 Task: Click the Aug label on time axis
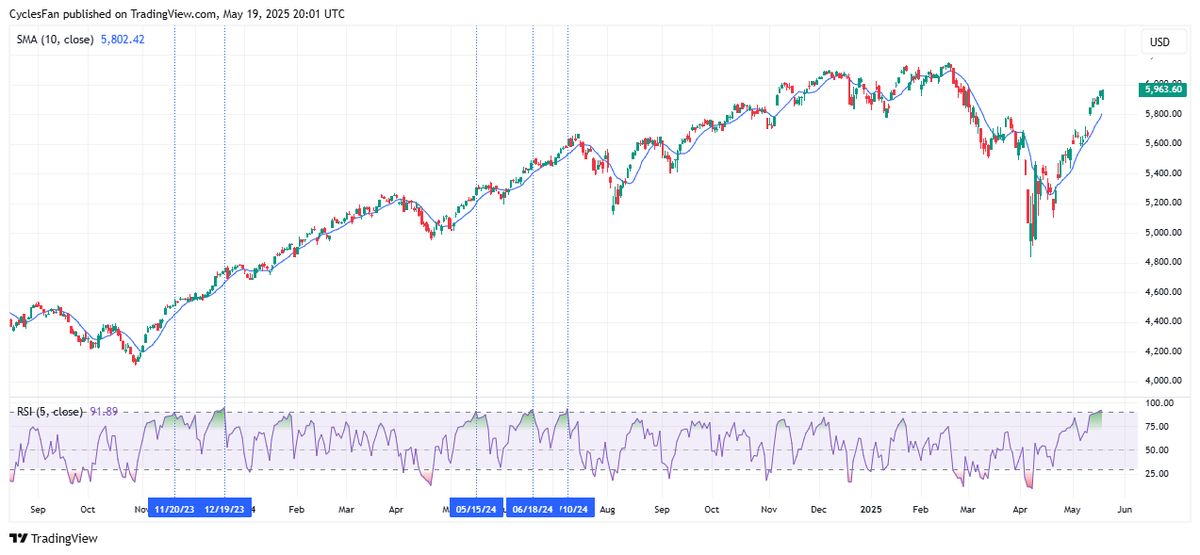coord(606,508)
